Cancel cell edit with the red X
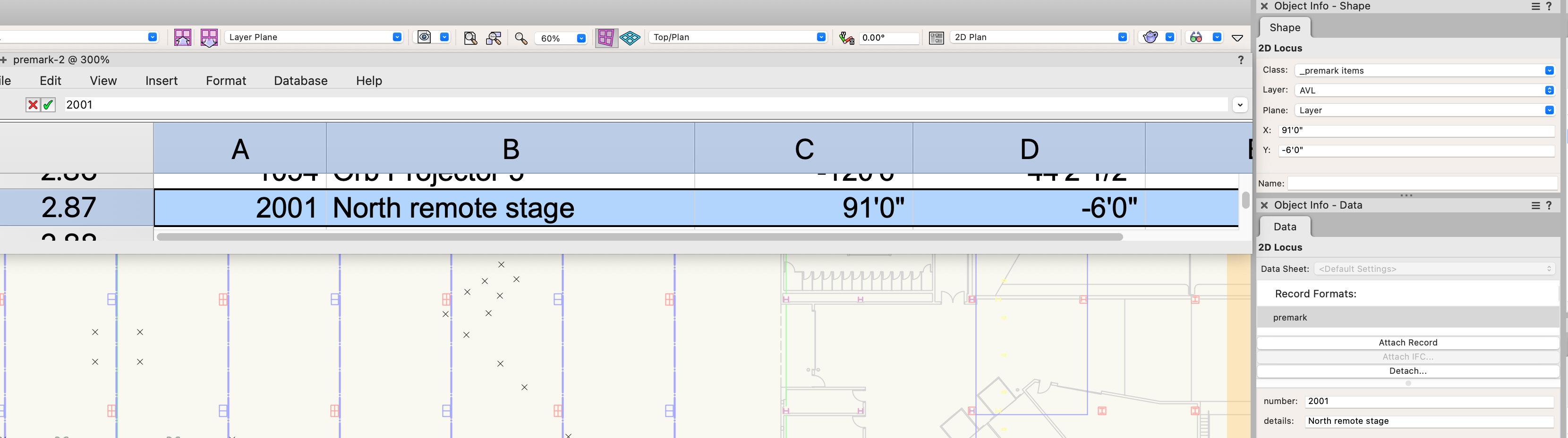 (33, 105)
